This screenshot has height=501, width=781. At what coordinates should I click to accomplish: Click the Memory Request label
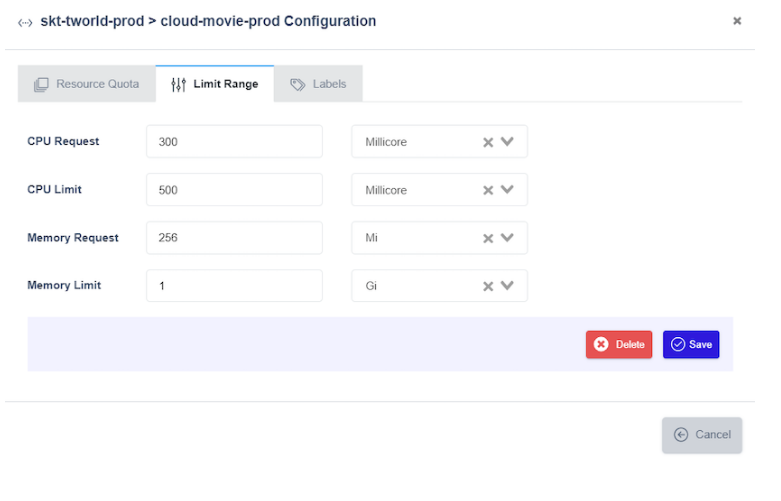click(73, 238)
